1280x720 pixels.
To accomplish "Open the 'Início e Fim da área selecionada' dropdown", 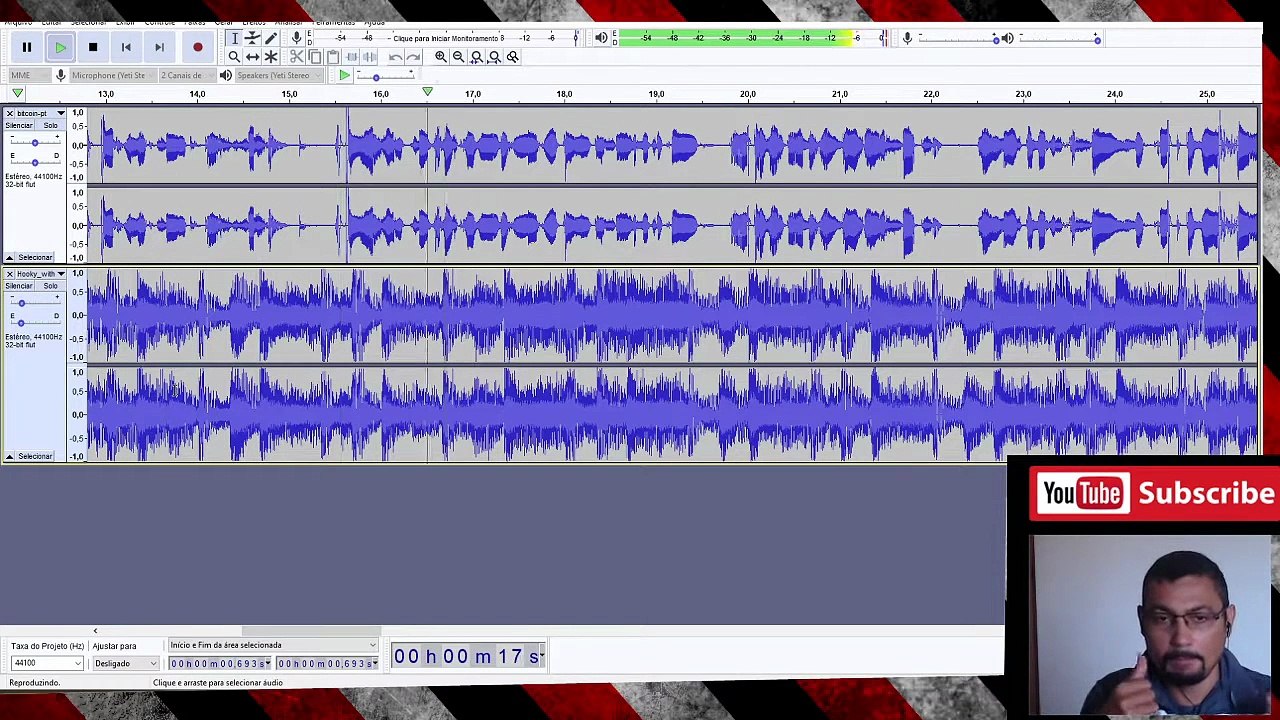I will point(272,645).
